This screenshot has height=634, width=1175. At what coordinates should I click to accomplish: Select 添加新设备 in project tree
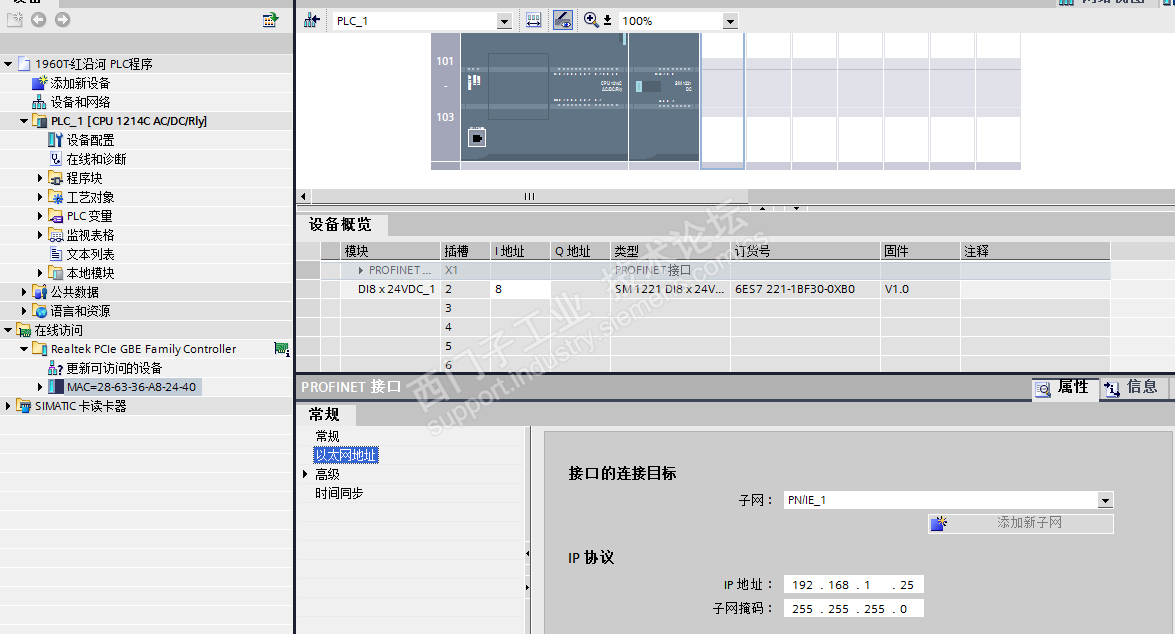pyautogui.click(x=79, y=83)
